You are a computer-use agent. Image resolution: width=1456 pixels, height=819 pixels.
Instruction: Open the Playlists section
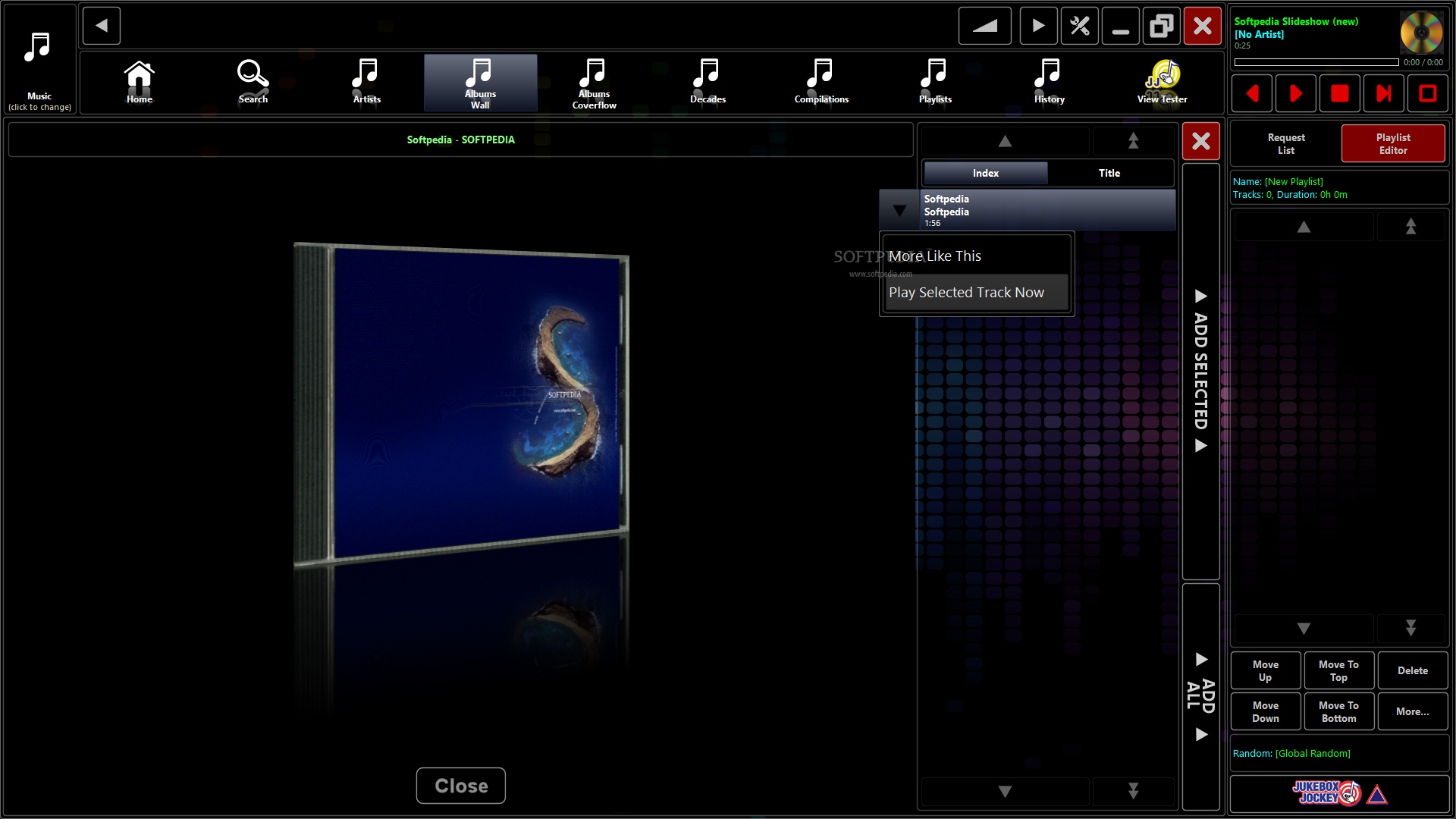pyautogui.click(x=935, y=83)
